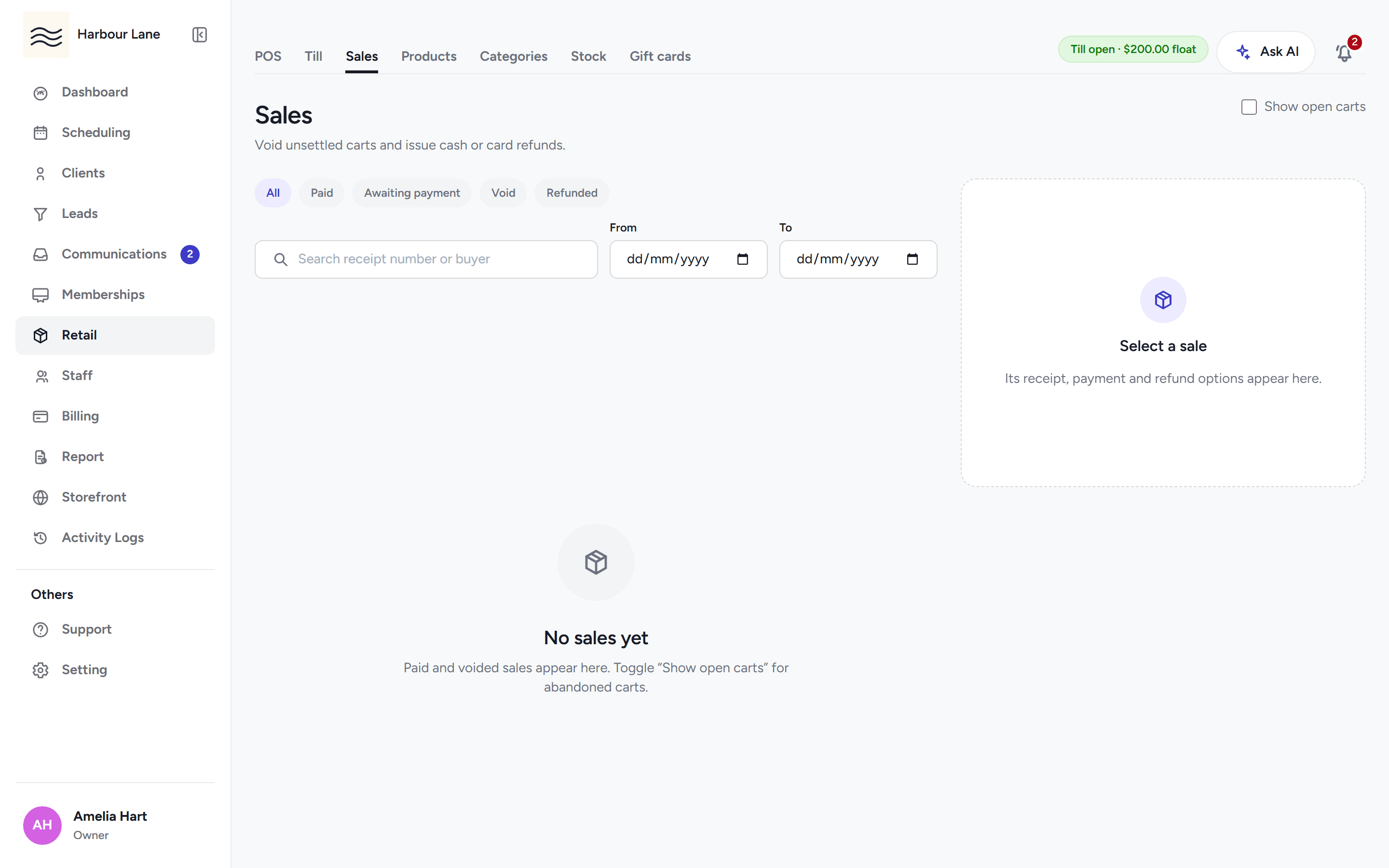Switch to the Stock tab
Image resolution: width=1389 pixels, height=868 pixels.
click(588, 56)
